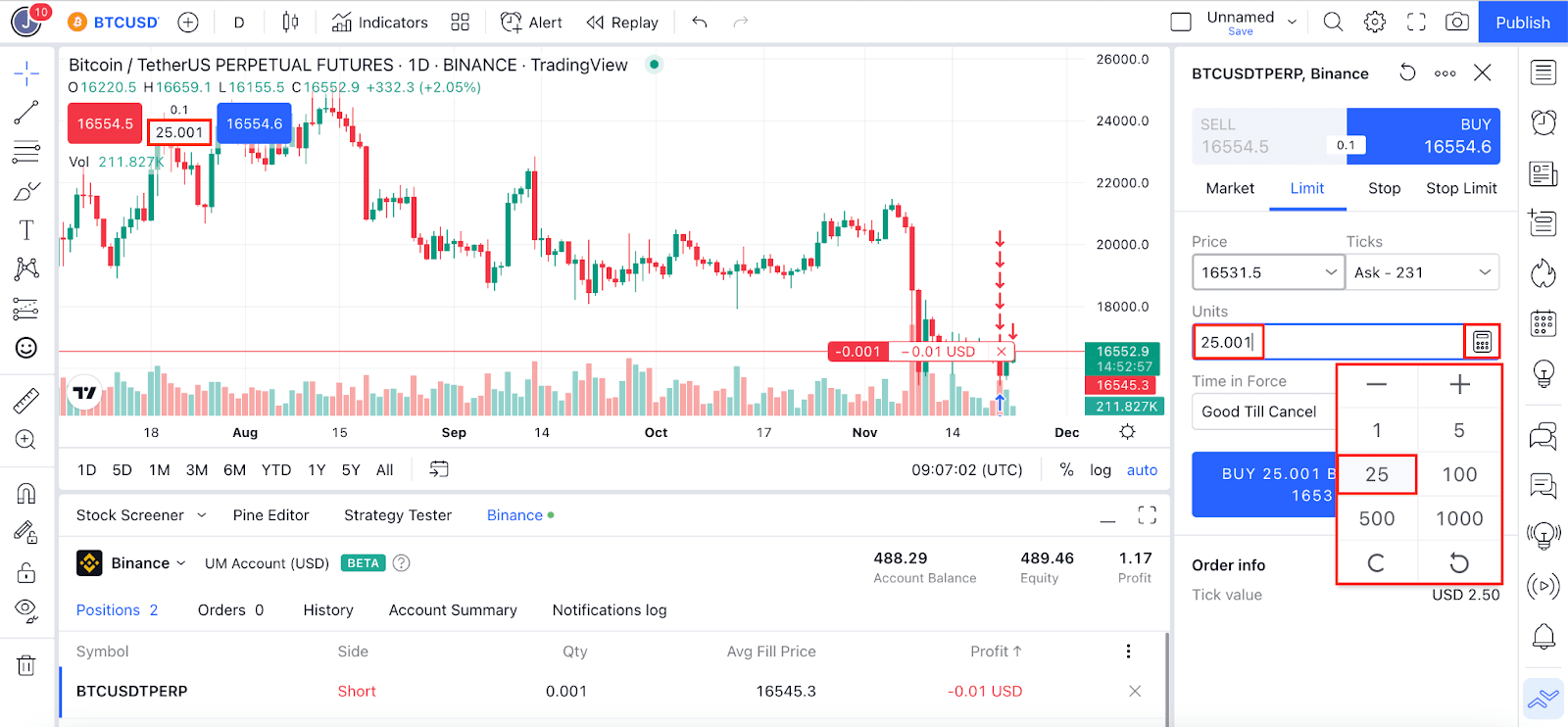Viewport: 1568px width, 727px height.
Task: Select the layout square icon
Action: (x=1181, y=22)
